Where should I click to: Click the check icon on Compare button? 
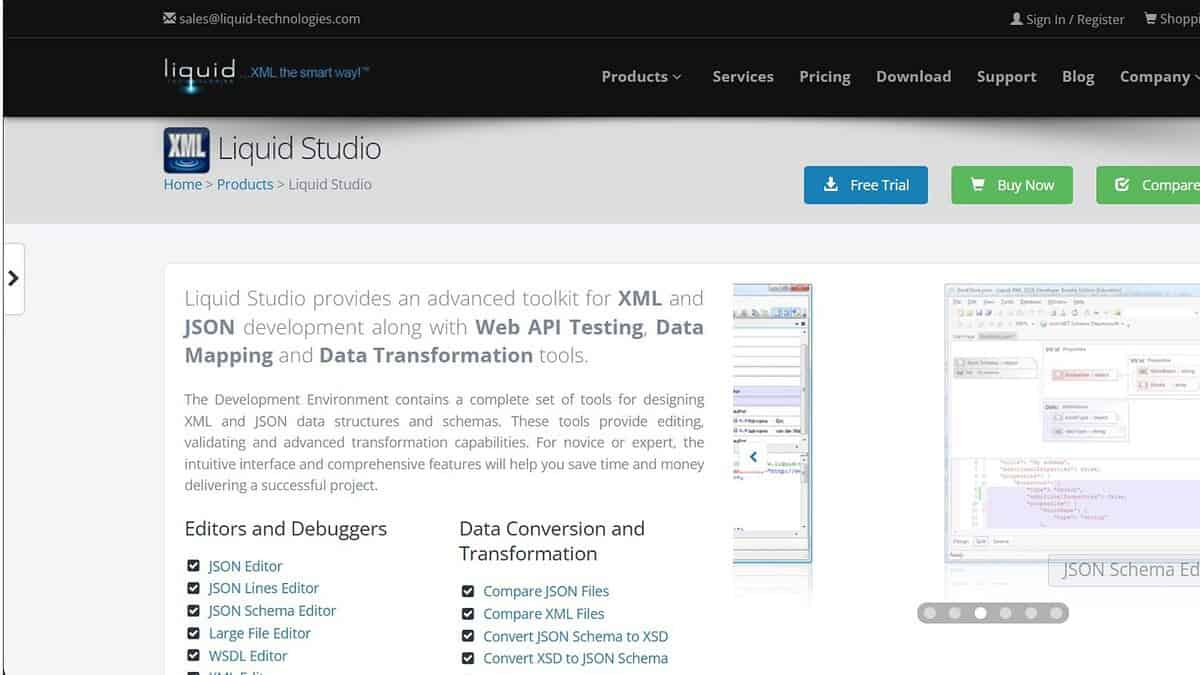(1122, 185)
